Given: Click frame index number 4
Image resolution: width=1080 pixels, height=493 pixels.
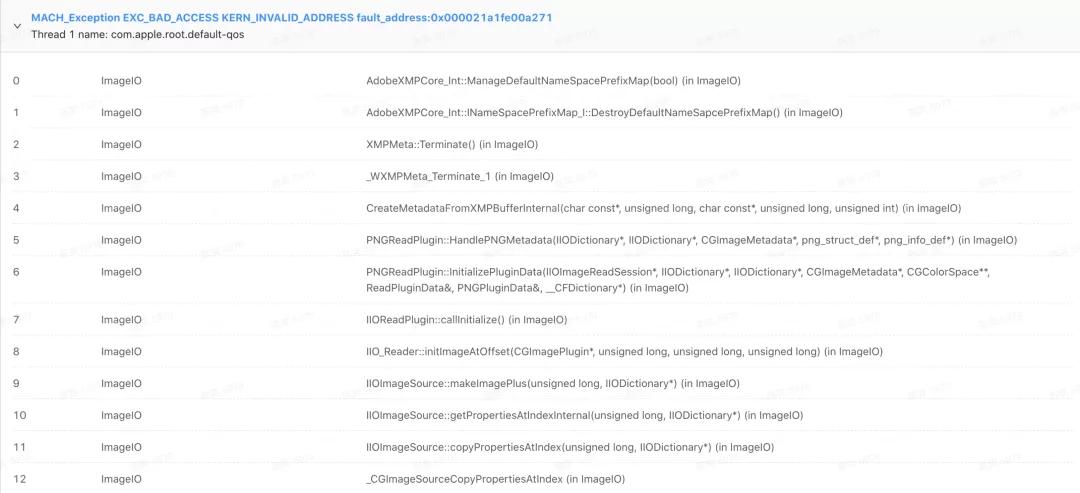Looking at the screenshot, I should (16, 209).
